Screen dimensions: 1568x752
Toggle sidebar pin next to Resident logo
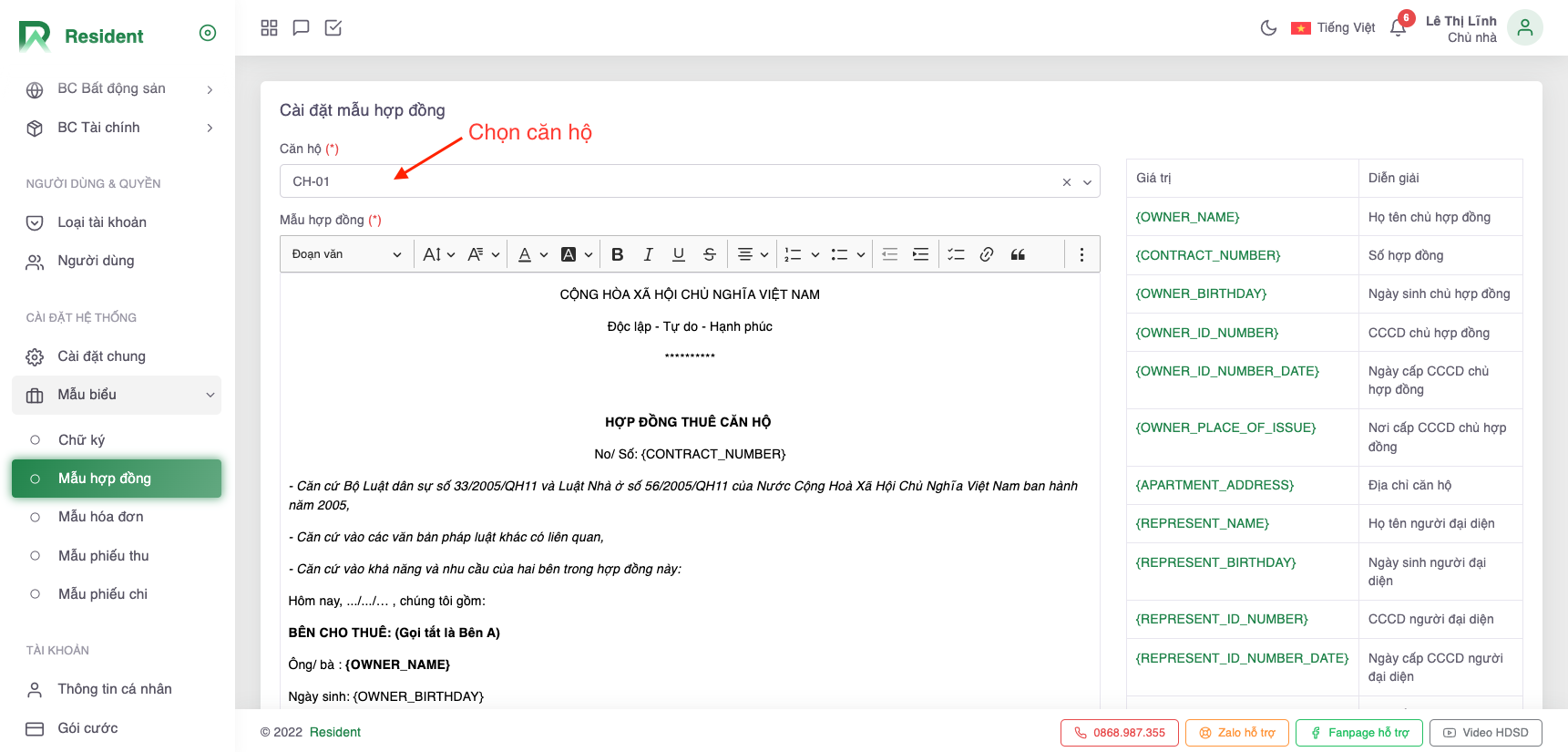pyautogui.click(x=208, y=34)
